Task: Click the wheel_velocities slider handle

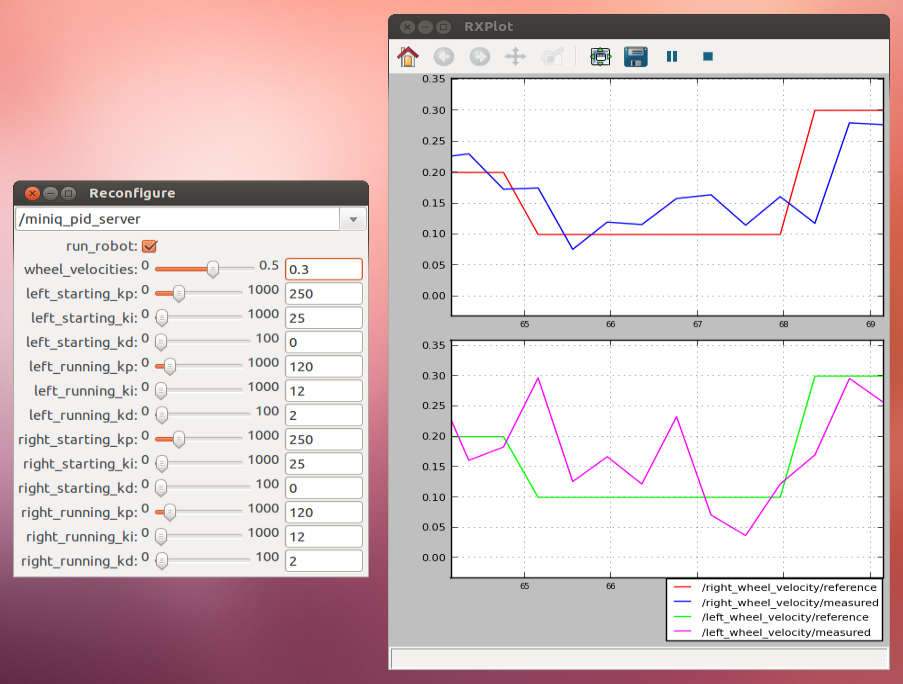Action: click(x=212, y=269)
